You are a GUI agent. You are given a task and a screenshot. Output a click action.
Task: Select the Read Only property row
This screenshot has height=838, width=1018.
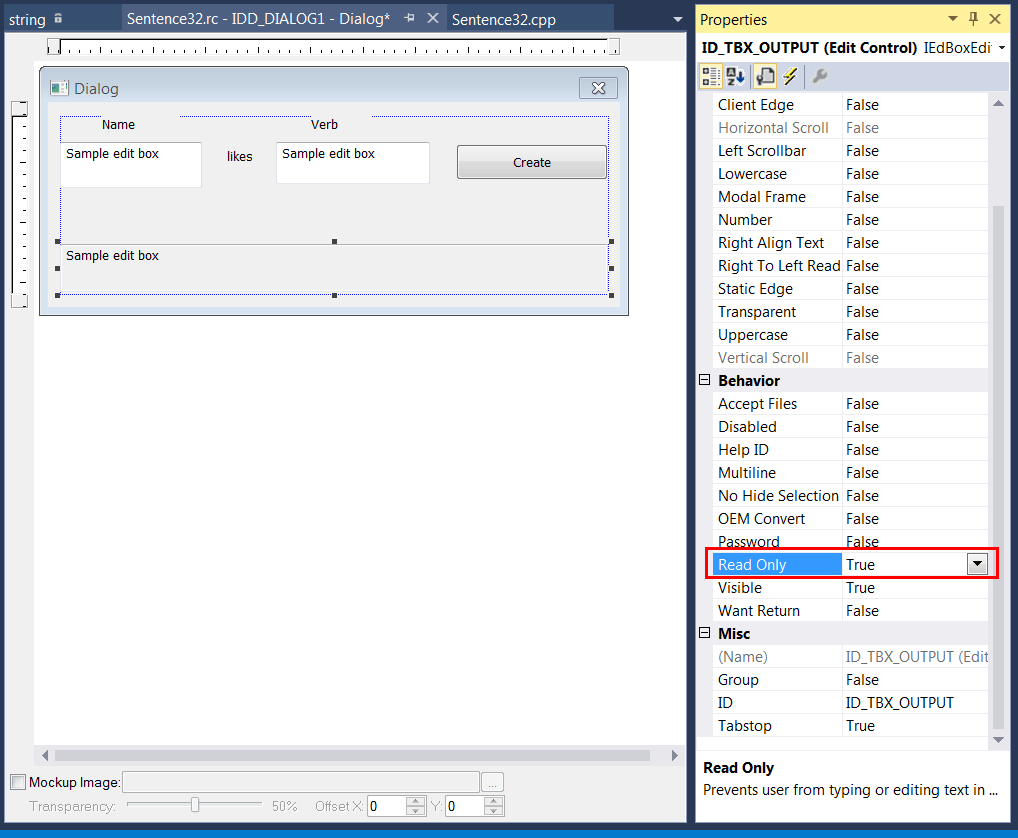point(850,564)
